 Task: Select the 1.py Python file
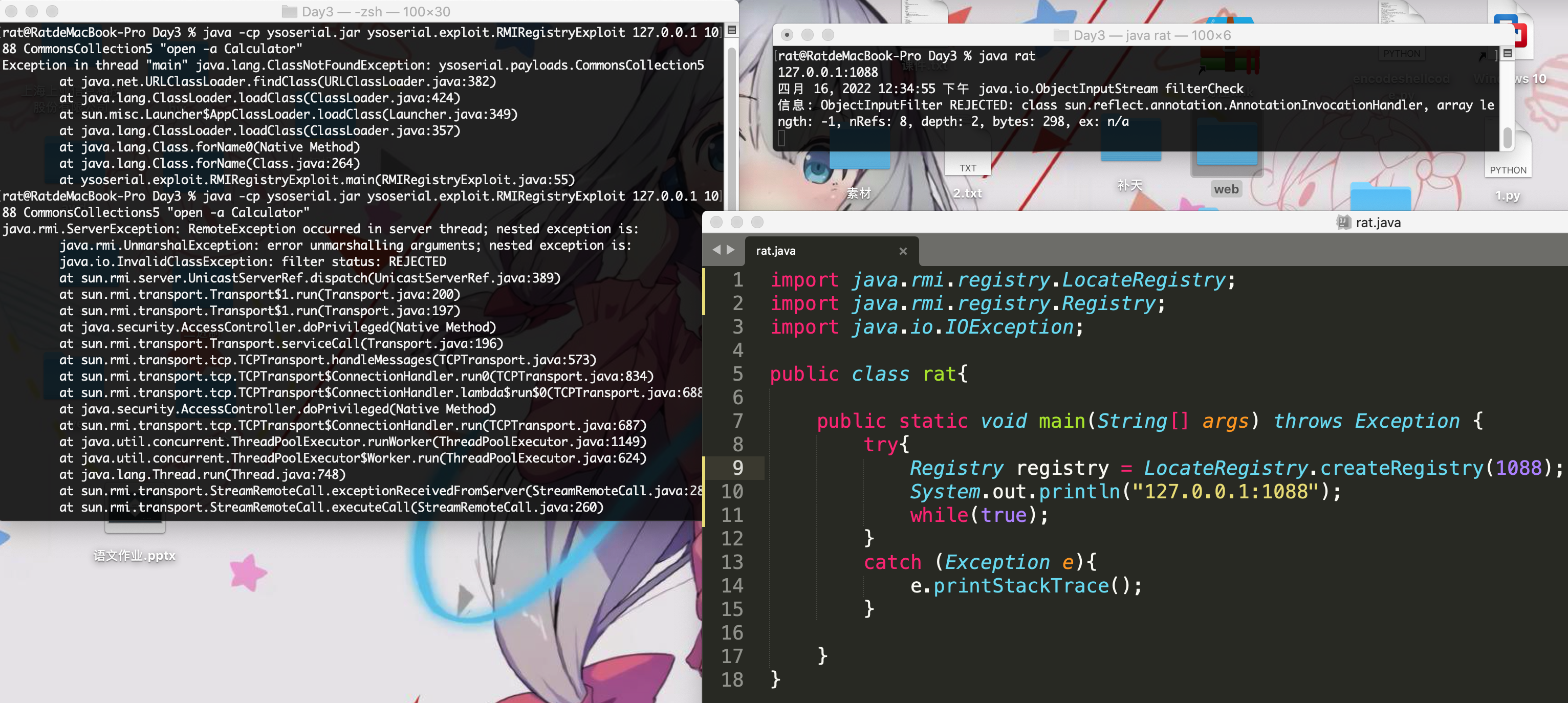pyautogui.click(x=1507, y=195)
